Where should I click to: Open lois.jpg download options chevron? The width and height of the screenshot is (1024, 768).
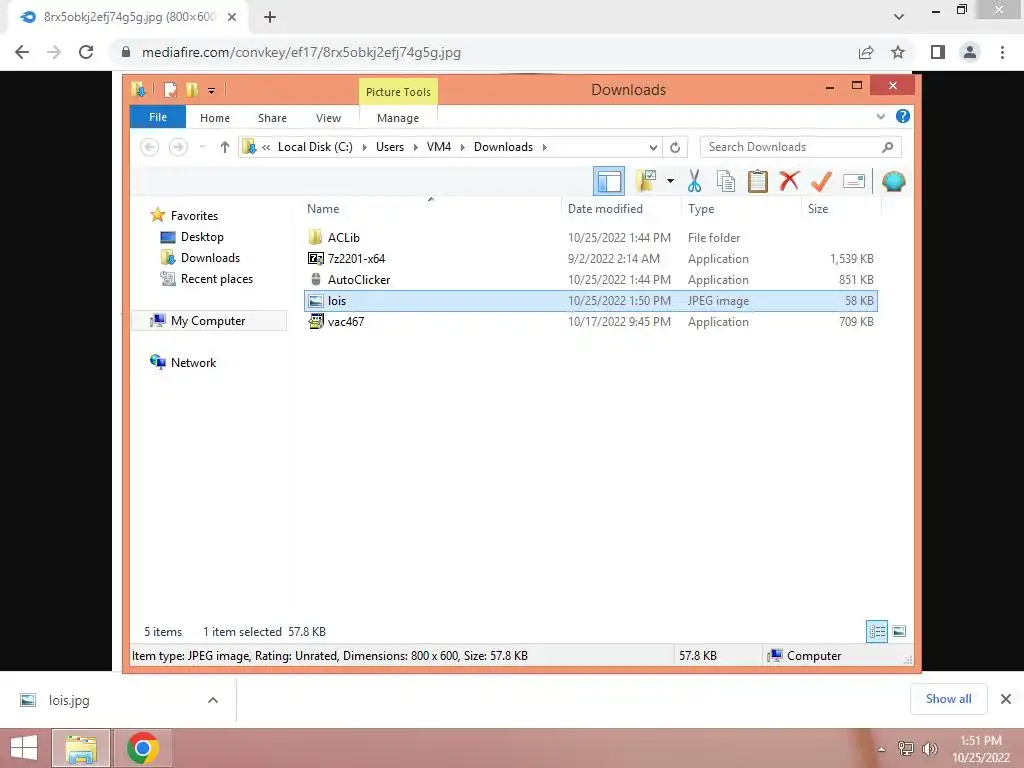(x=212, y=700)
